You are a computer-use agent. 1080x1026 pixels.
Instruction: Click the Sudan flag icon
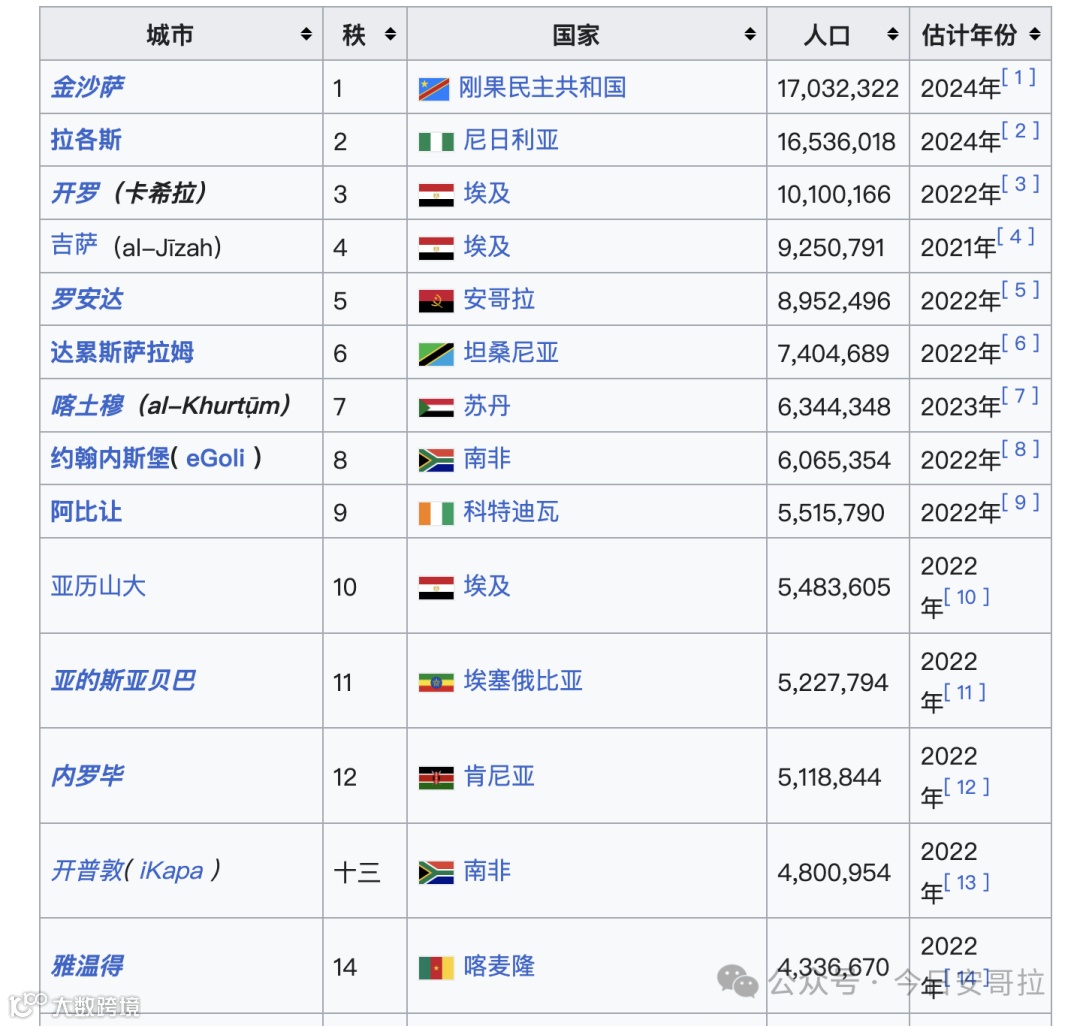(x=436, y=408)
